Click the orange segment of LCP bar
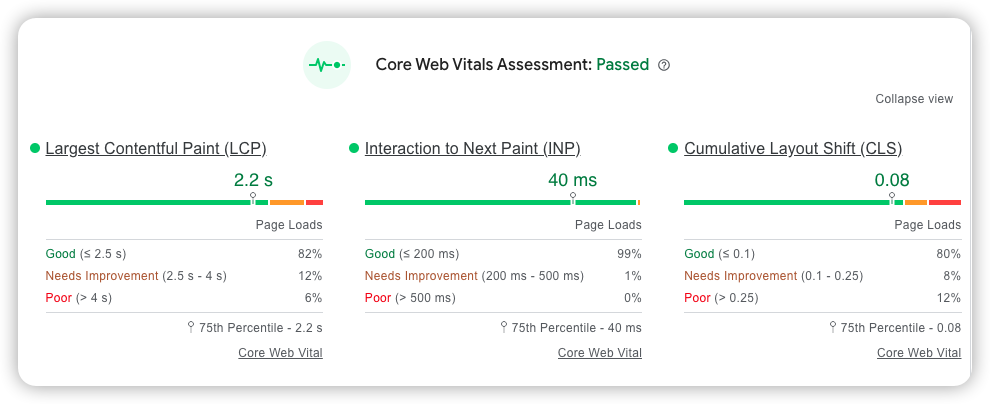 click(287, 203)
